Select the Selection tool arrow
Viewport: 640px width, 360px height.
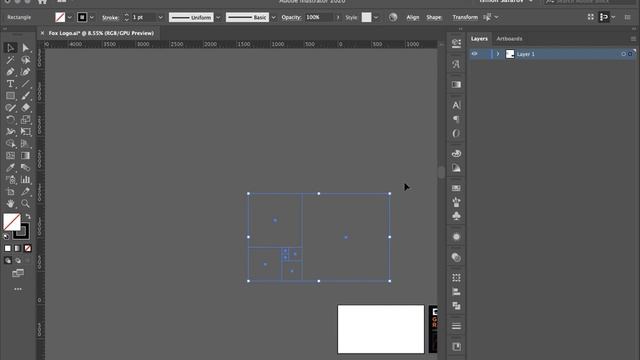click(10, 48)
